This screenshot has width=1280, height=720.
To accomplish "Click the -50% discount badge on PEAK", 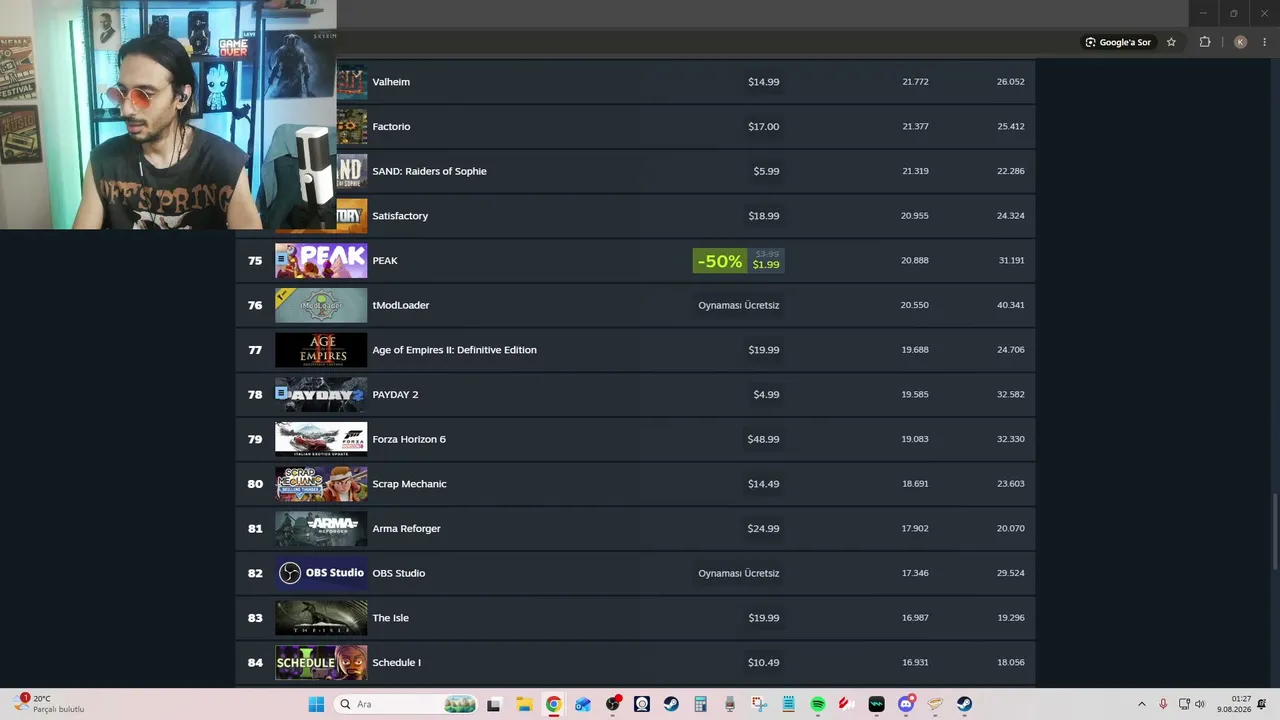I will pos(720,261).
